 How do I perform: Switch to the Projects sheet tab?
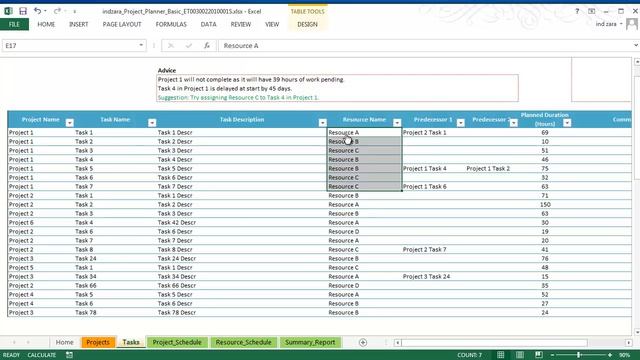coord(98,342)
